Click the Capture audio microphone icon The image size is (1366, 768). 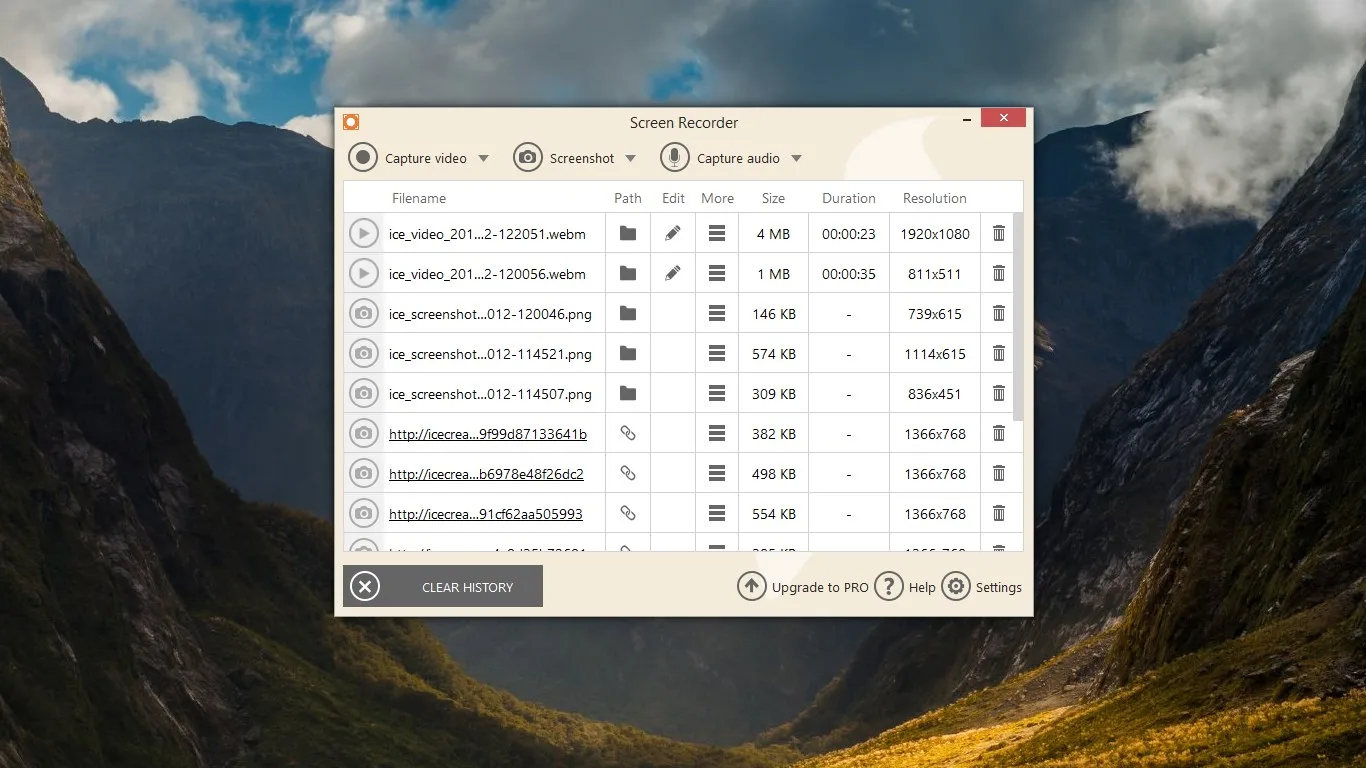click(675, 158)
